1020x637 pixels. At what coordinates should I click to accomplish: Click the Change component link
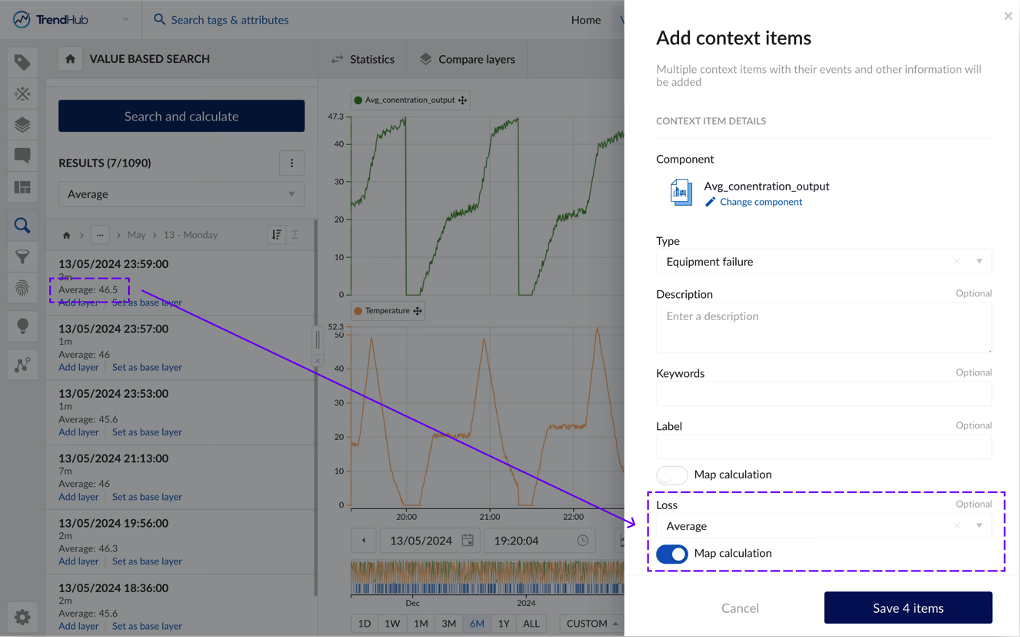[x=760, y=202]
